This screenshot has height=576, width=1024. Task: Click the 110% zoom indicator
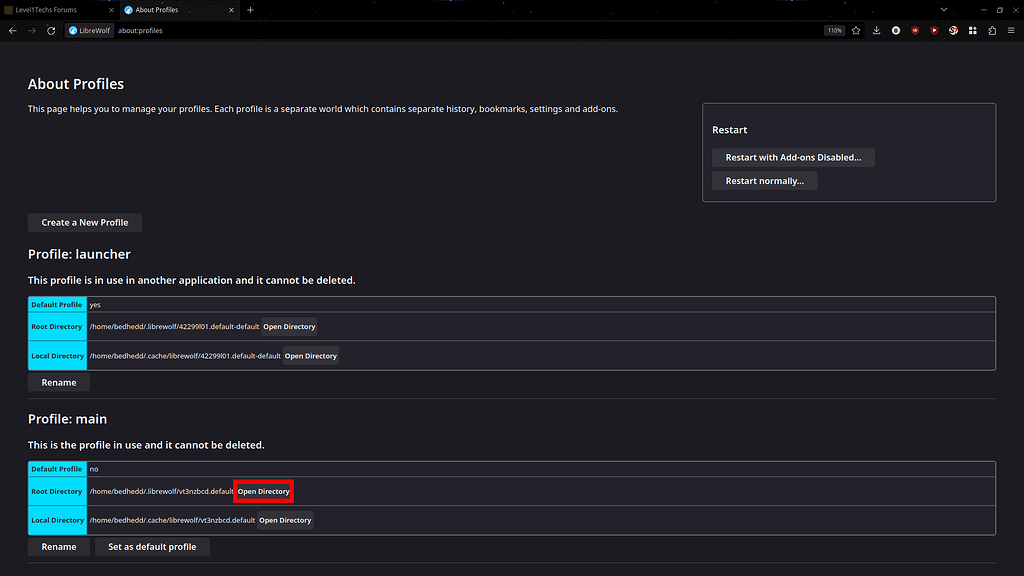[834, 30]
